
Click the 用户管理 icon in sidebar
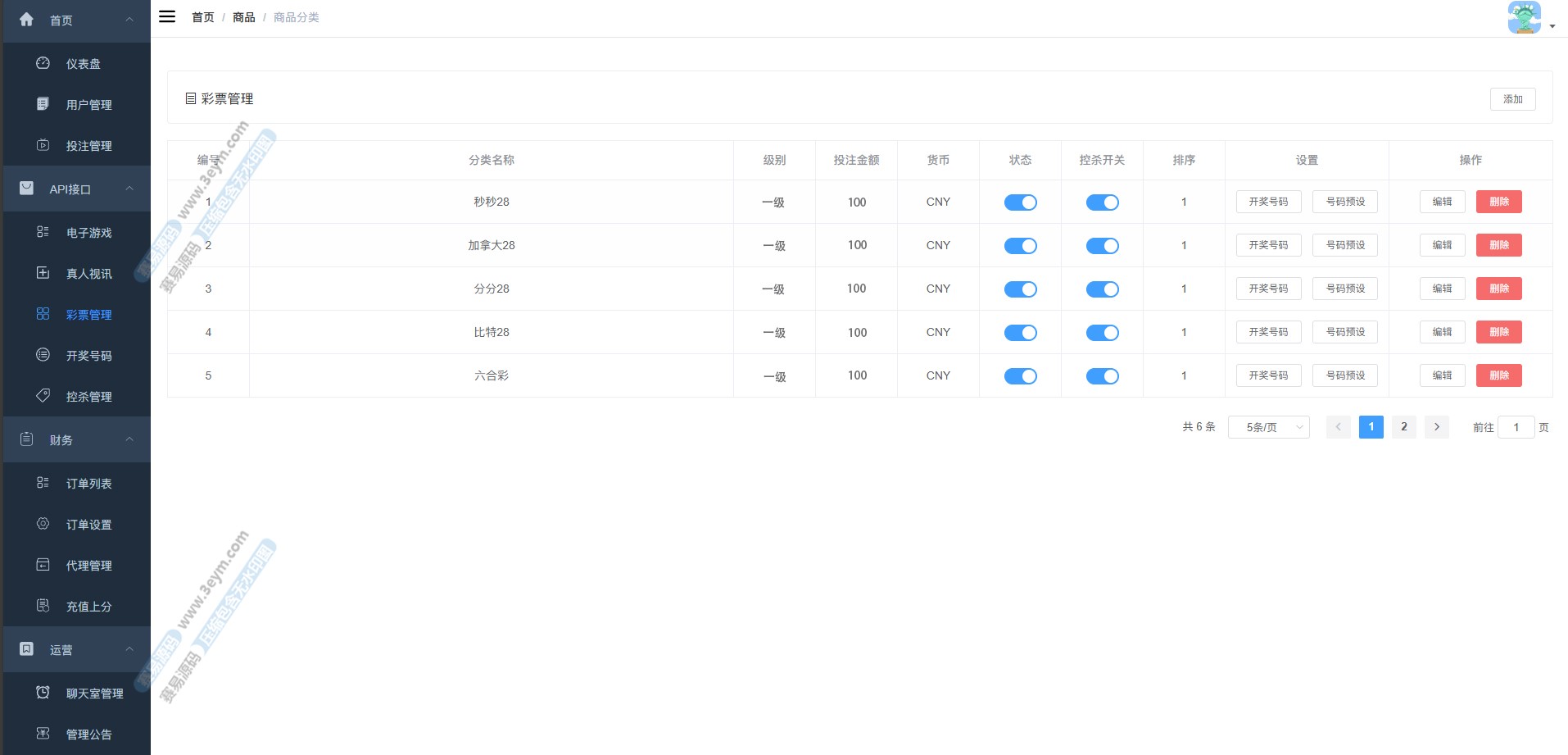point(43,104)
